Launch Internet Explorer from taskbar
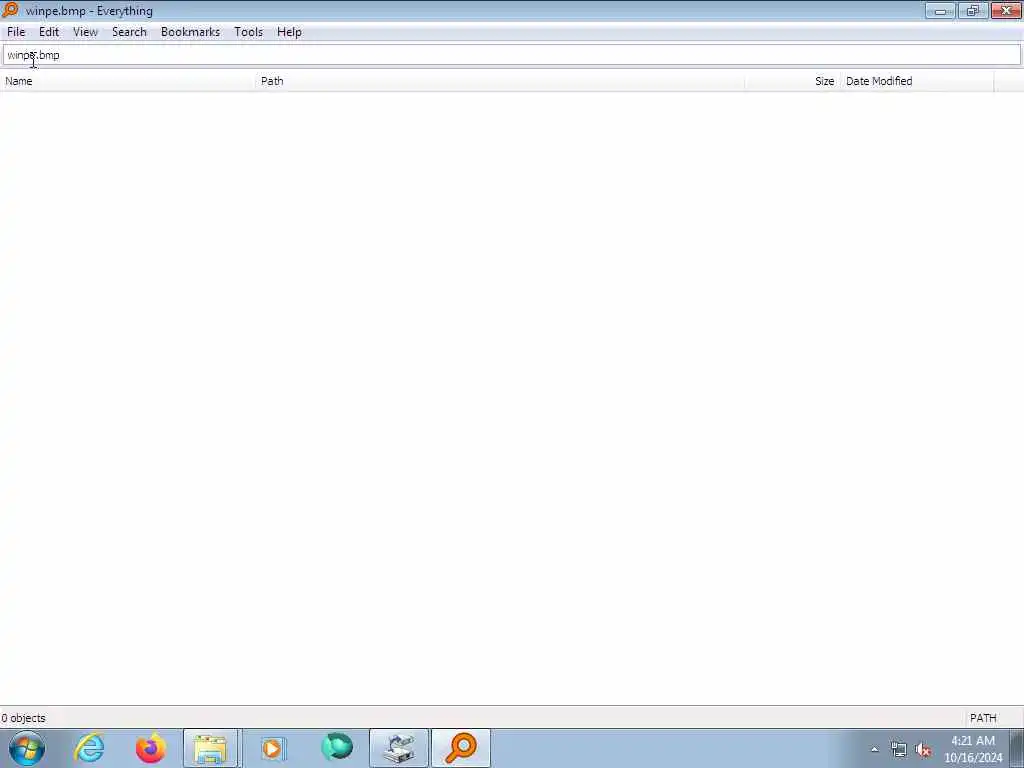 pos(89,748)
